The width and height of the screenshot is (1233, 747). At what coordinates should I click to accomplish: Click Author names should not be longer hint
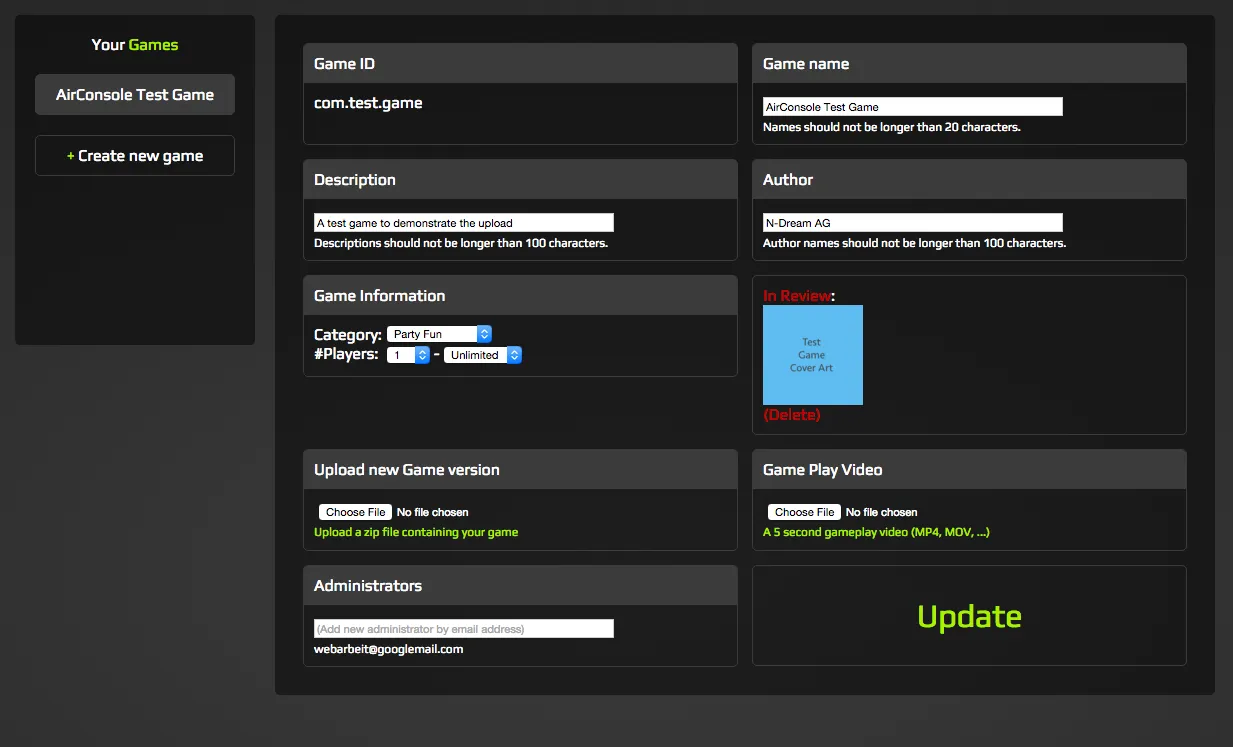[914, 243]
